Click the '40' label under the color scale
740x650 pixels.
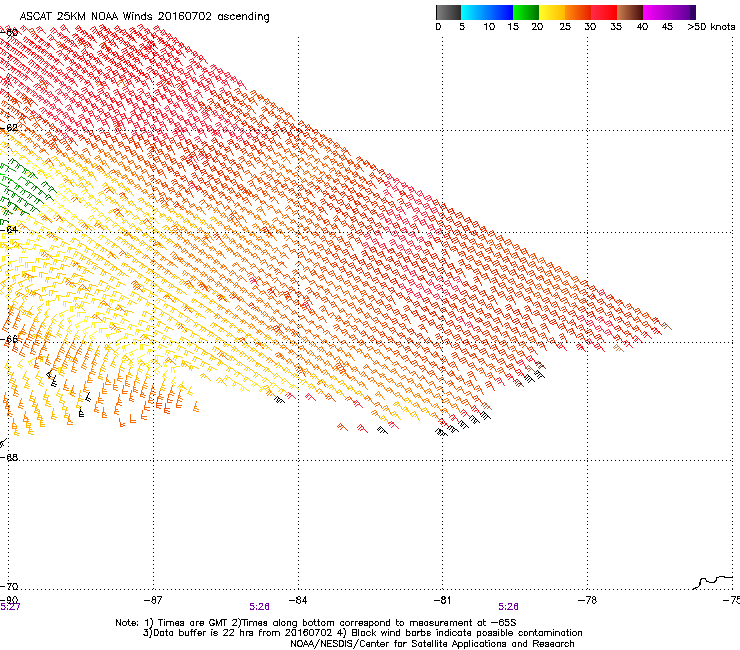click(x=642, y=27)
